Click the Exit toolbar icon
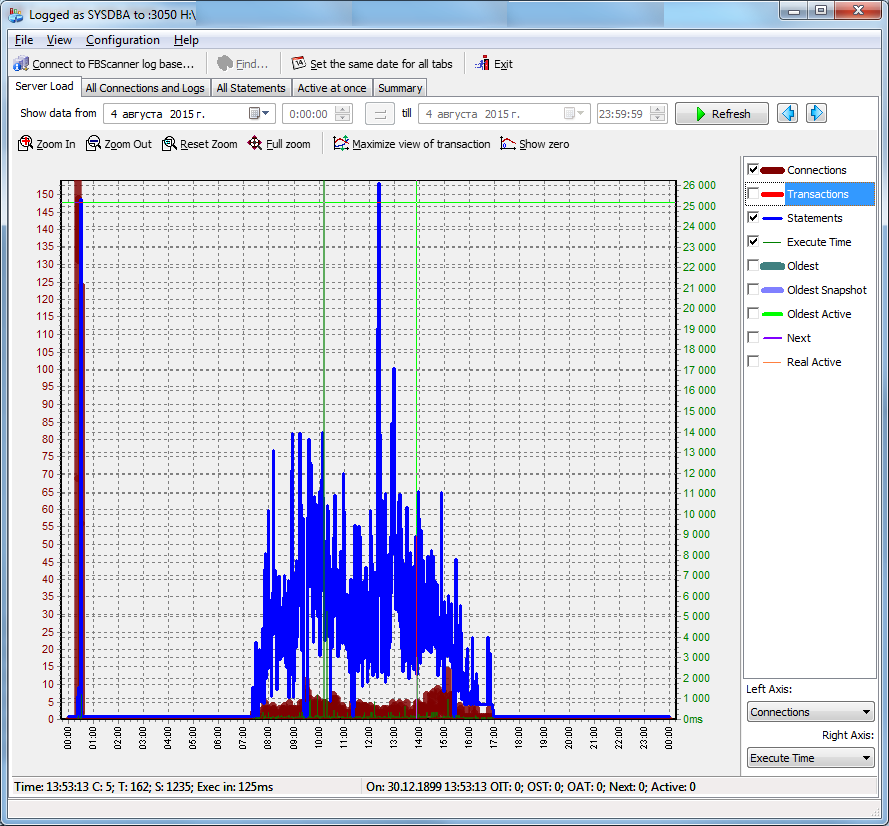889x826 pixels. 483,64
